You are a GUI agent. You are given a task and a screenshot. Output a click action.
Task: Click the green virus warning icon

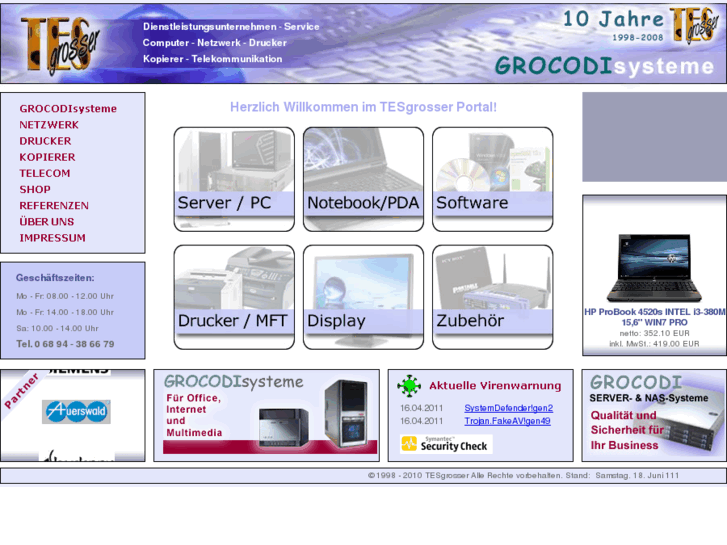pyautogui.click(x=409, y=386)
